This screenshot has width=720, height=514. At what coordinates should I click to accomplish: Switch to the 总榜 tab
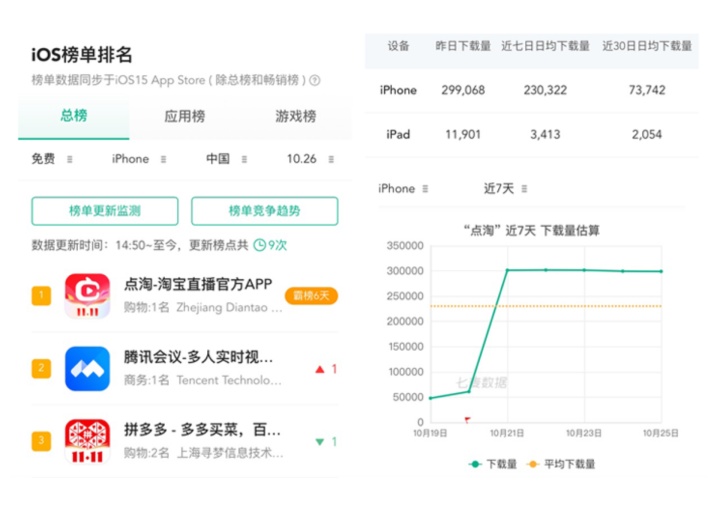73,115
